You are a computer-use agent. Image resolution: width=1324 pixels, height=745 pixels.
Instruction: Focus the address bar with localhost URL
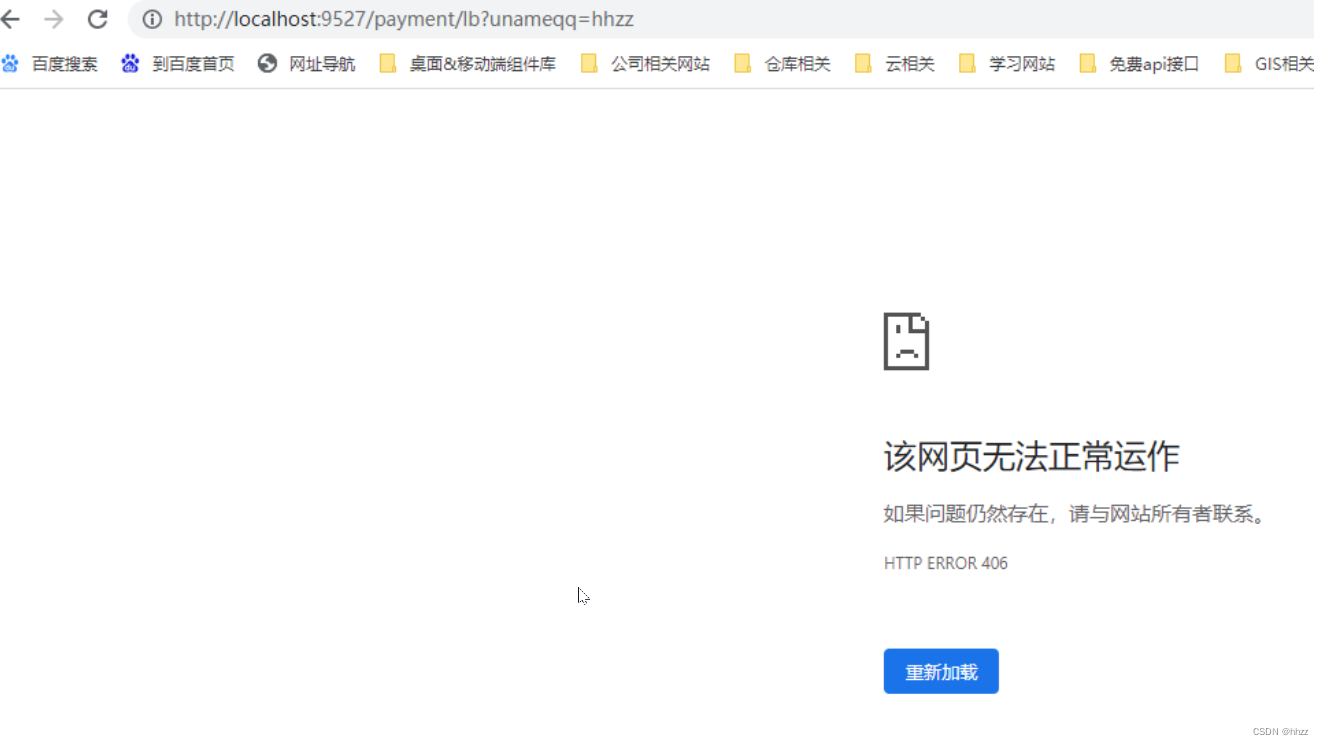(x=720, y=19)
